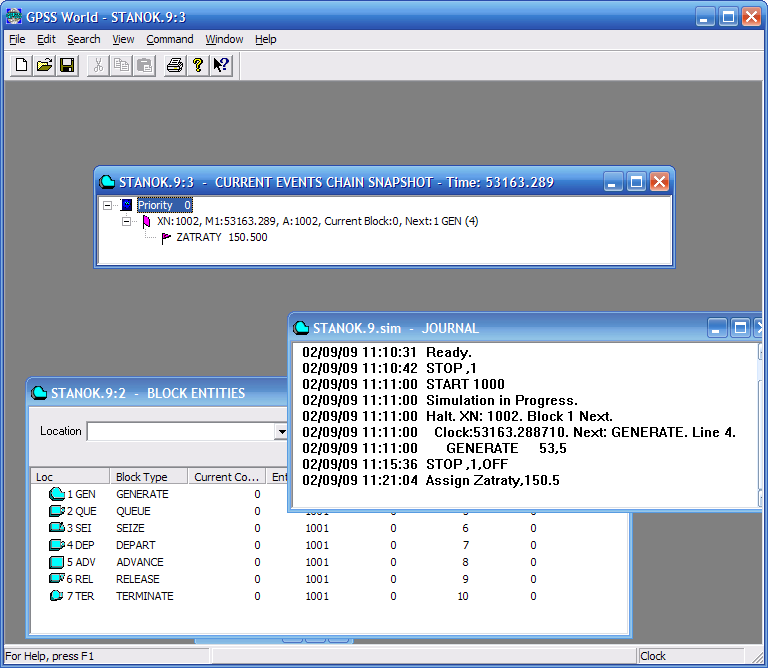Click the Current Events Chain window icon

[x=107, y=182]
